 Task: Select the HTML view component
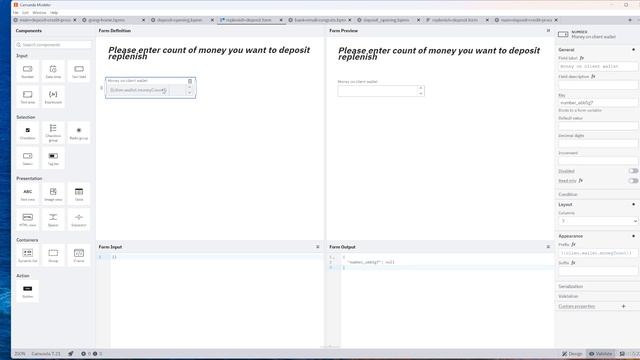point(27,220)
